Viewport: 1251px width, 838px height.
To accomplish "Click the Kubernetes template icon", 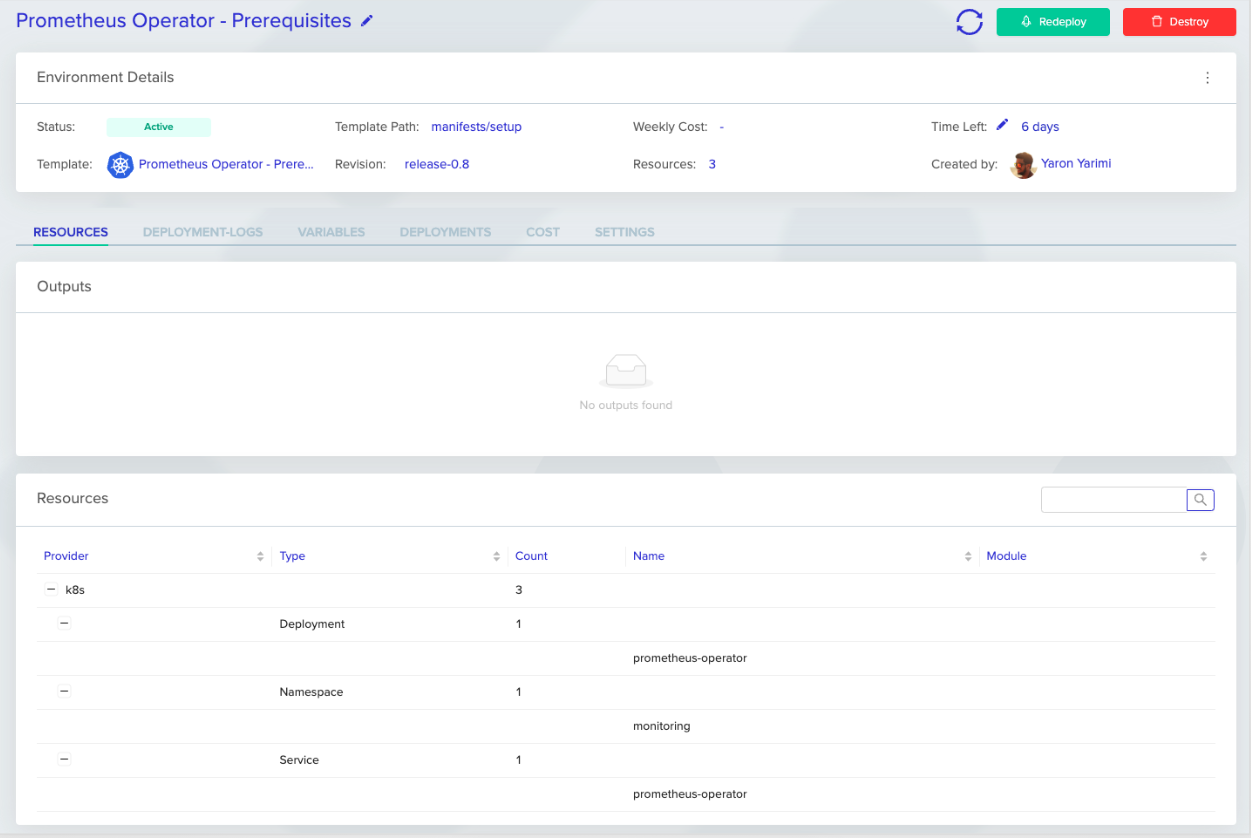I will point(120,164).
